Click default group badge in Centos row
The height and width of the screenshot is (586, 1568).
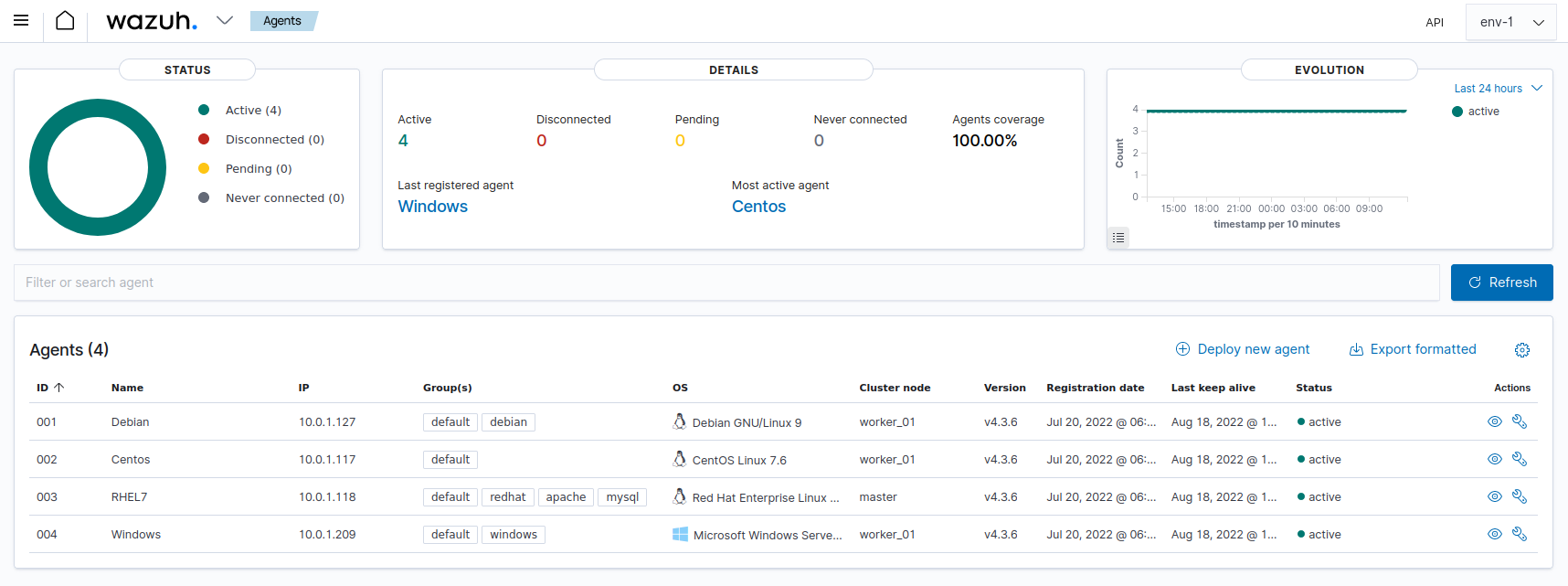point(450,459)
